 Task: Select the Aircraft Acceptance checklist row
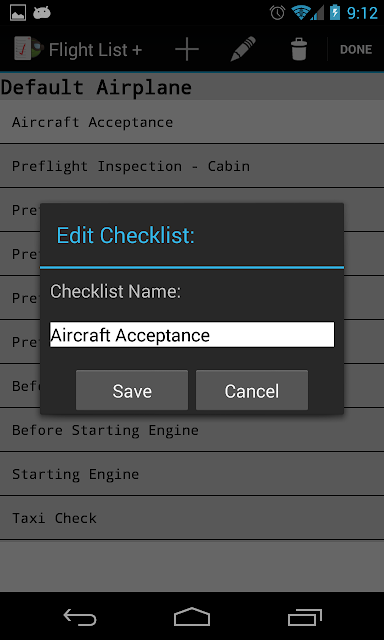[x=192, y=122]
